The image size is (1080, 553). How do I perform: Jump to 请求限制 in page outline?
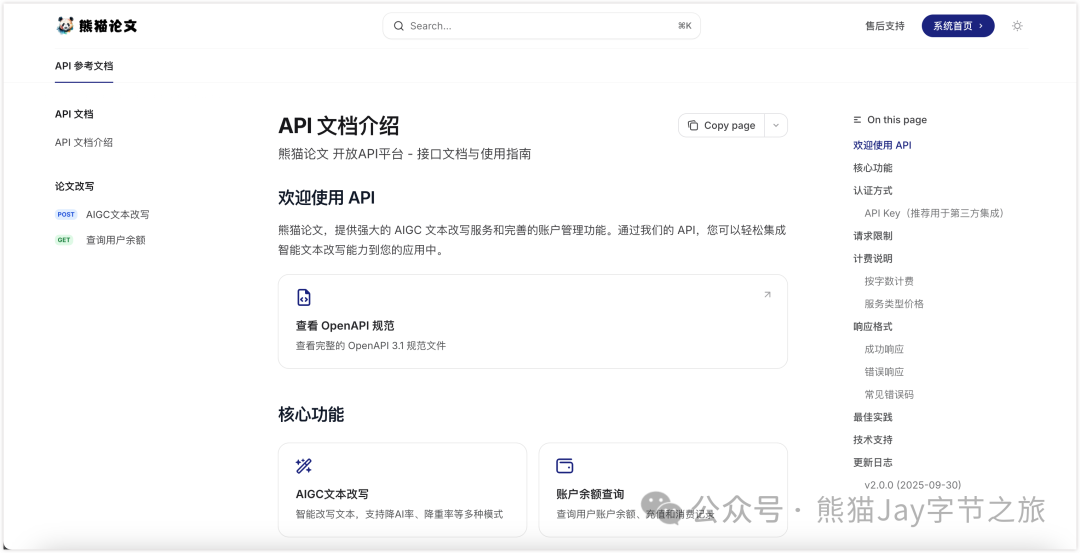tap(873, 236)
